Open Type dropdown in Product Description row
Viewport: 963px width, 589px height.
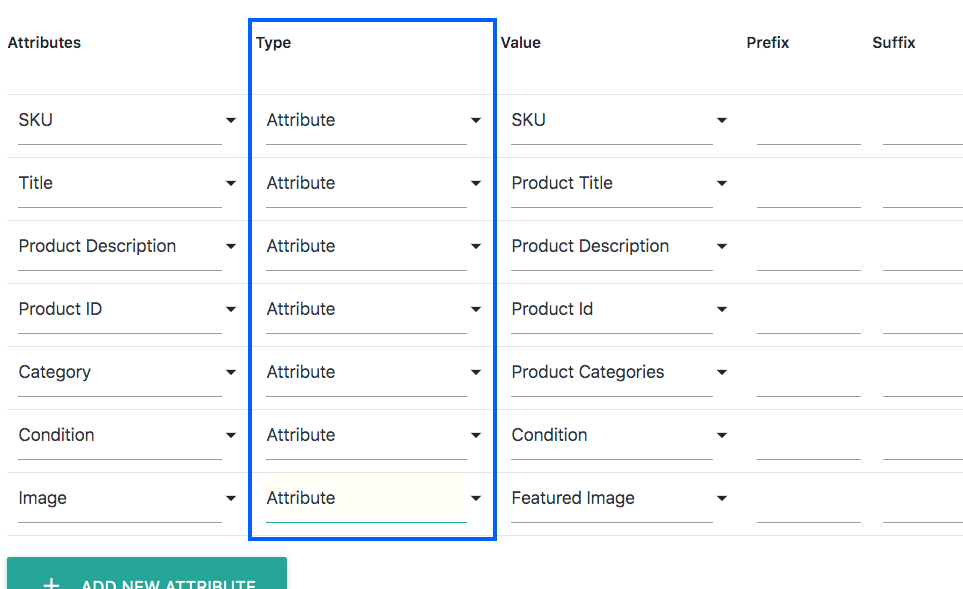tap(373, 246)
